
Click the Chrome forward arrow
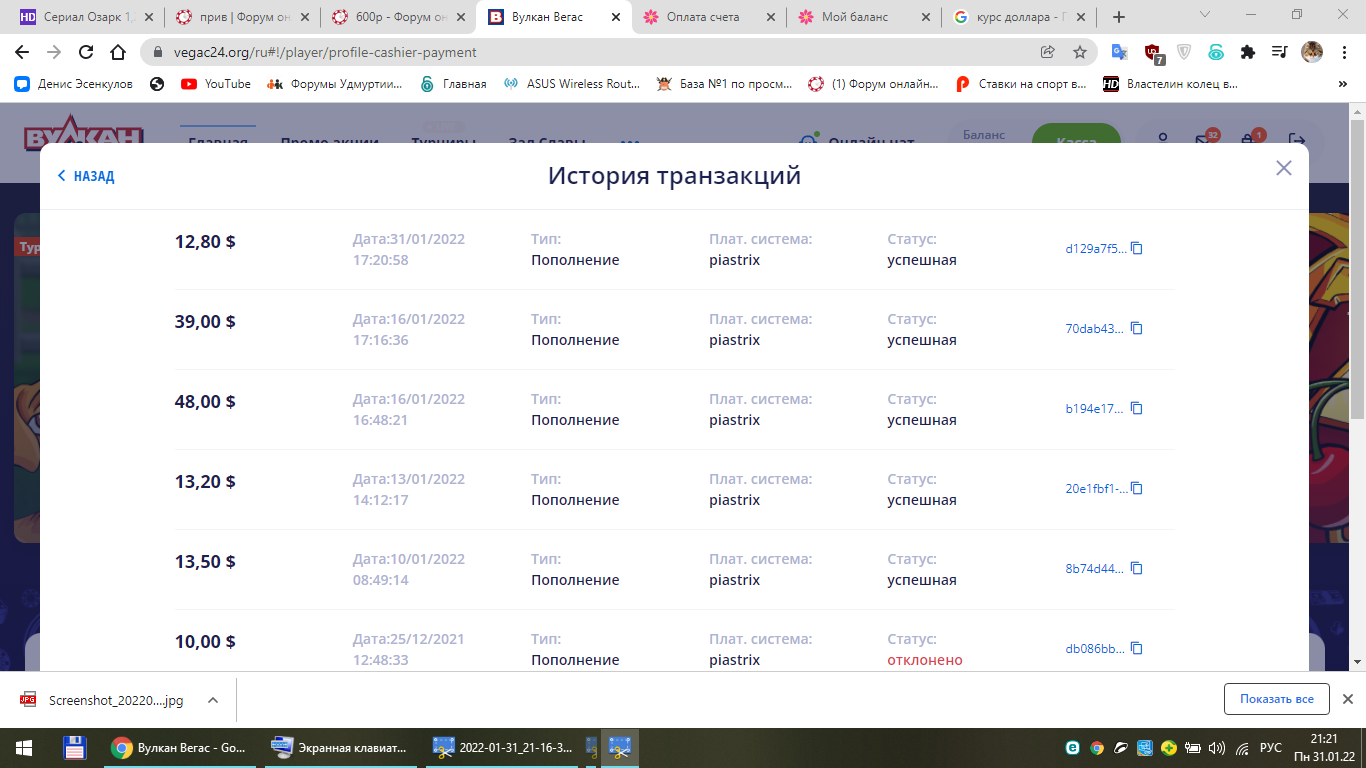[x=54, y=52]
